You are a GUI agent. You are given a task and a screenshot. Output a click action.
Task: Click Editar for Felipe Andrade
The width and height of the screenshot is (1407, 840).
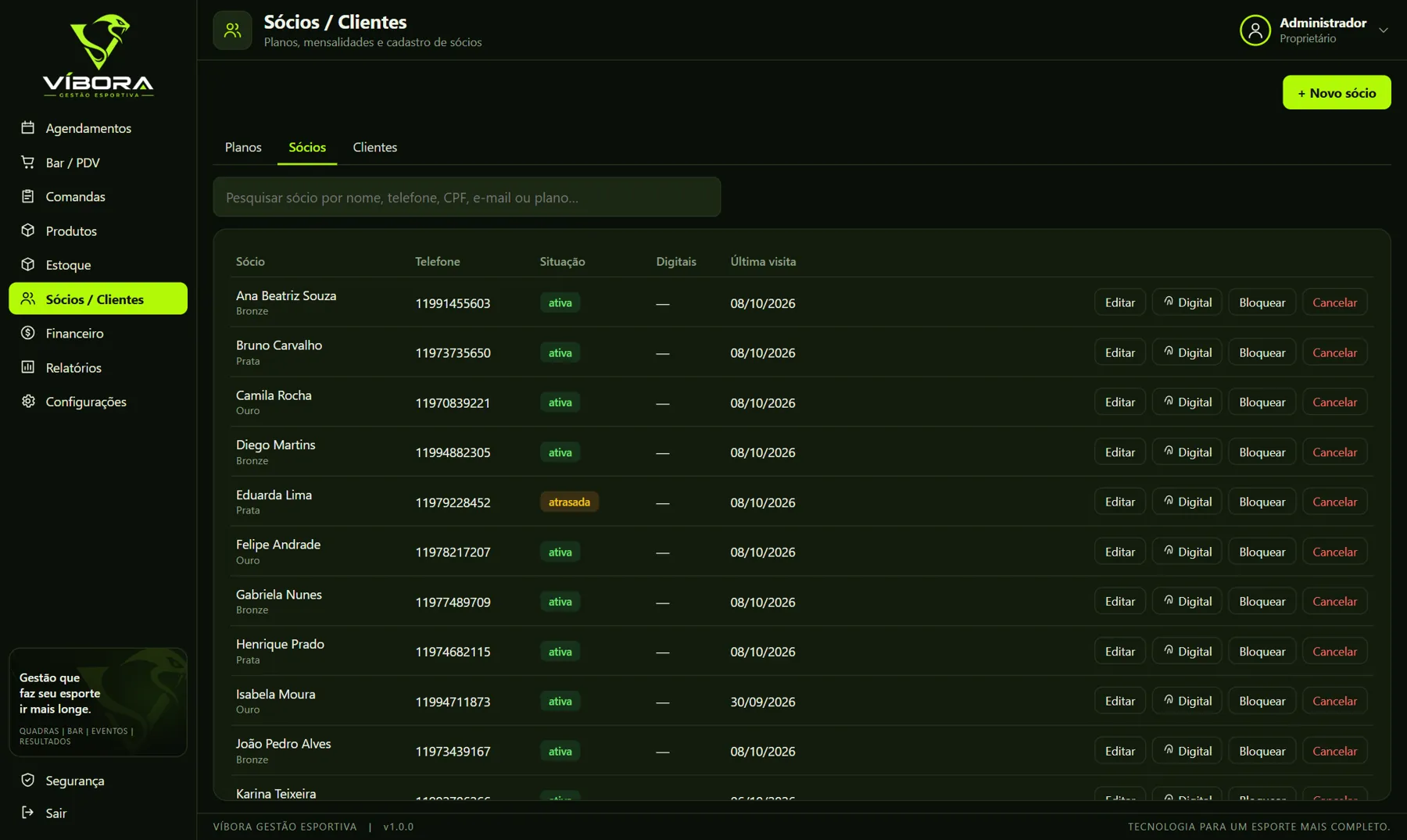click(1119, 552)
